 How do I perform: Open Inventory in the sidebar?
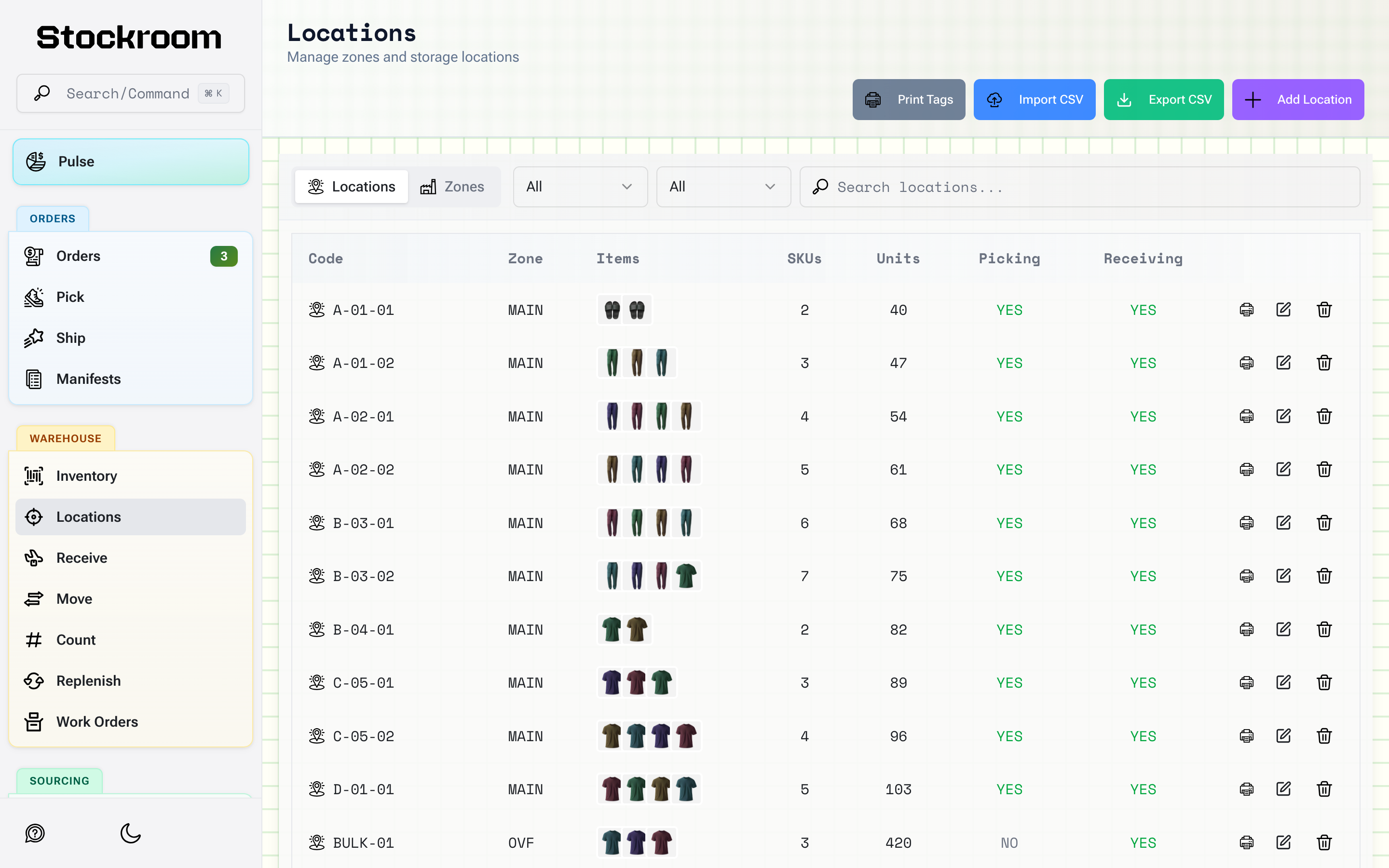tap(131, 476)
